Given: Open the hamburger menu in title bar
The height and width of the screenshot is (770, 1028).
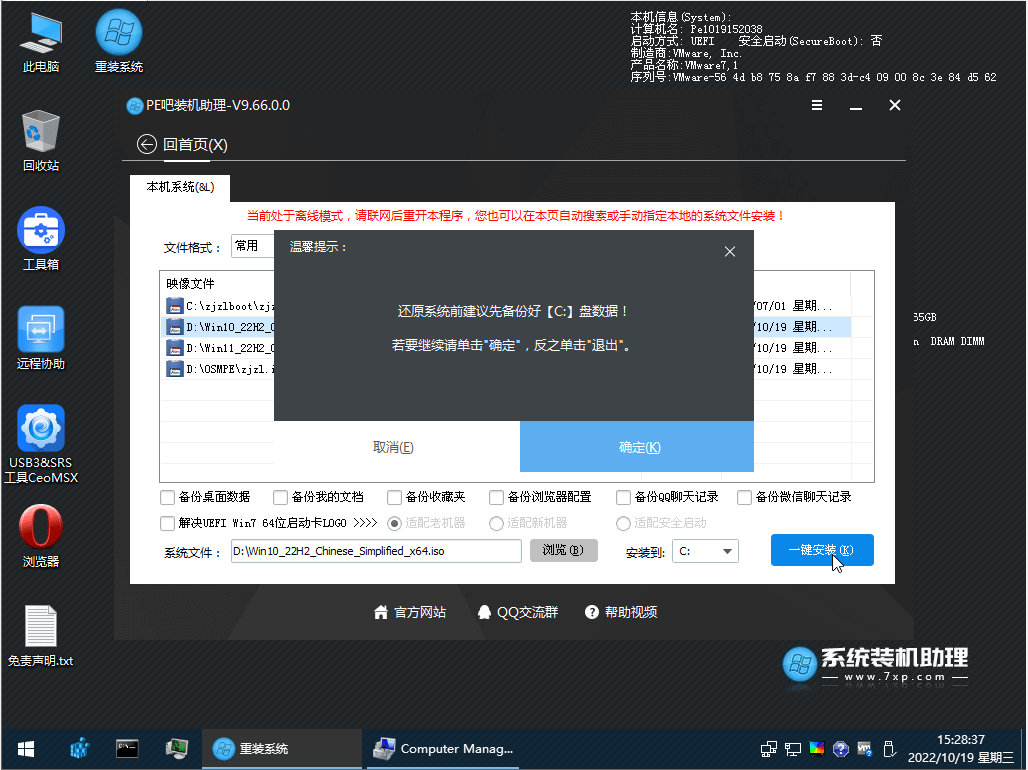Looking at the screenshot, I should tap(817, 106).
